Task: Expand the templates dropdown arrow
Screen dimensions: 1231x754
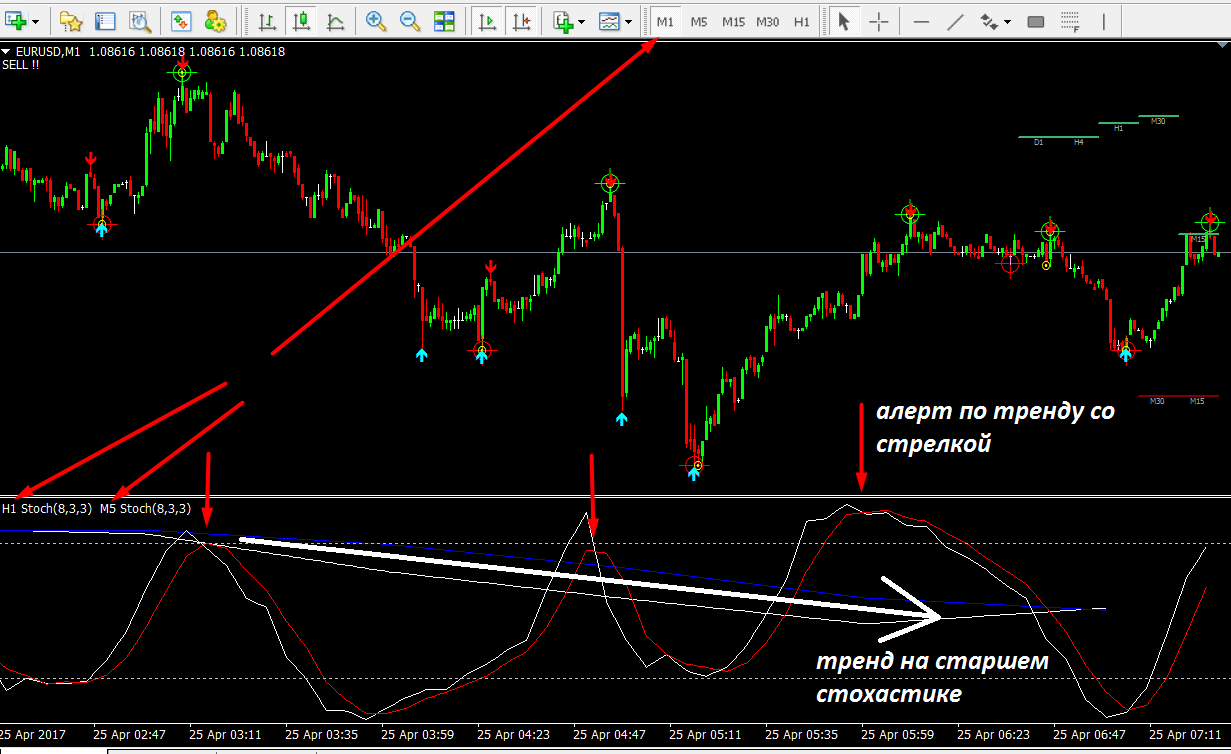Action: coord(628,21)
